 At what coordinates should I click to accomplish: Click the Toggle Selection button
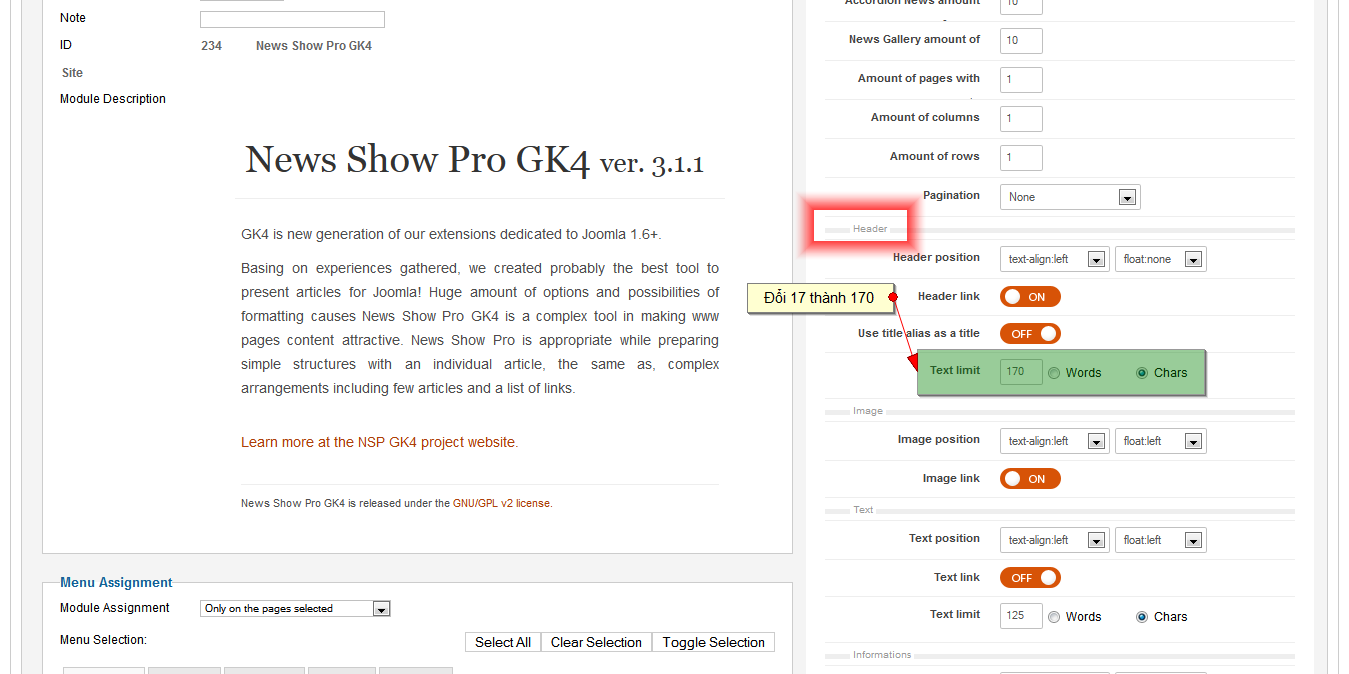point(713,642)
